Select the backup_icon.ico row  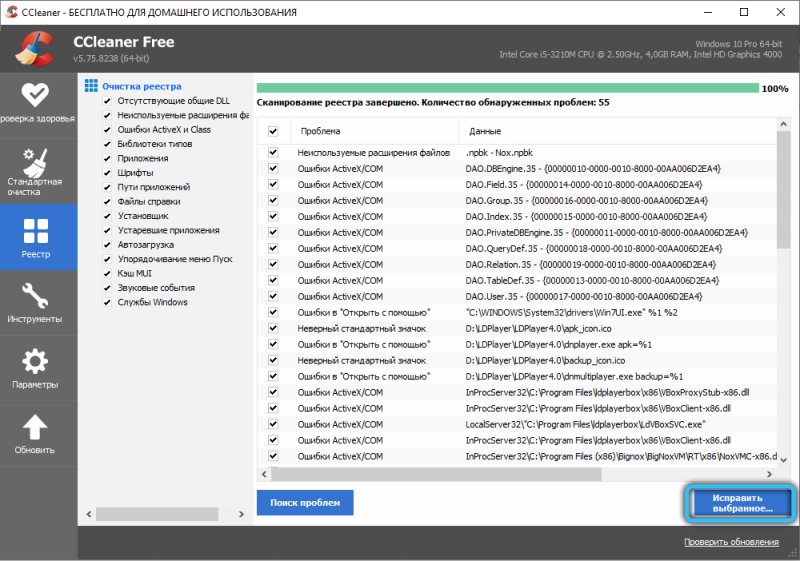pos(517,360)
